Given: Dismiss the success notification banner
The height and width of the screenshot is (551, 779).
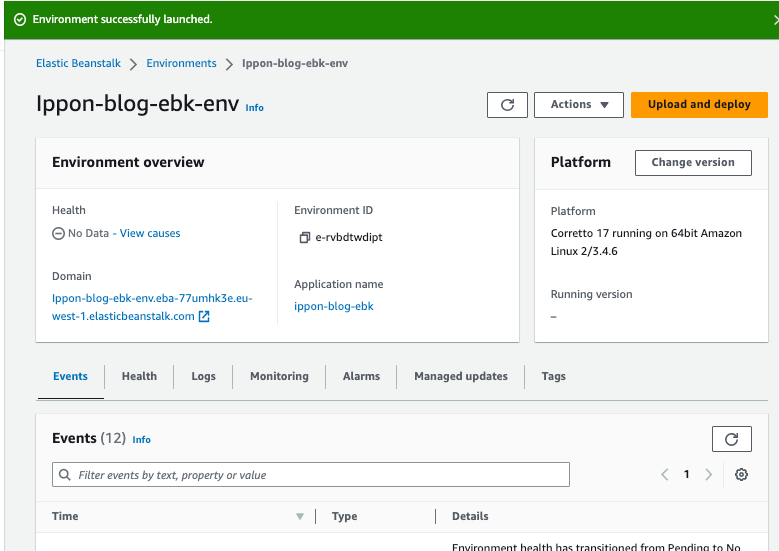Looking at the screenshot, I should [774, 19].
